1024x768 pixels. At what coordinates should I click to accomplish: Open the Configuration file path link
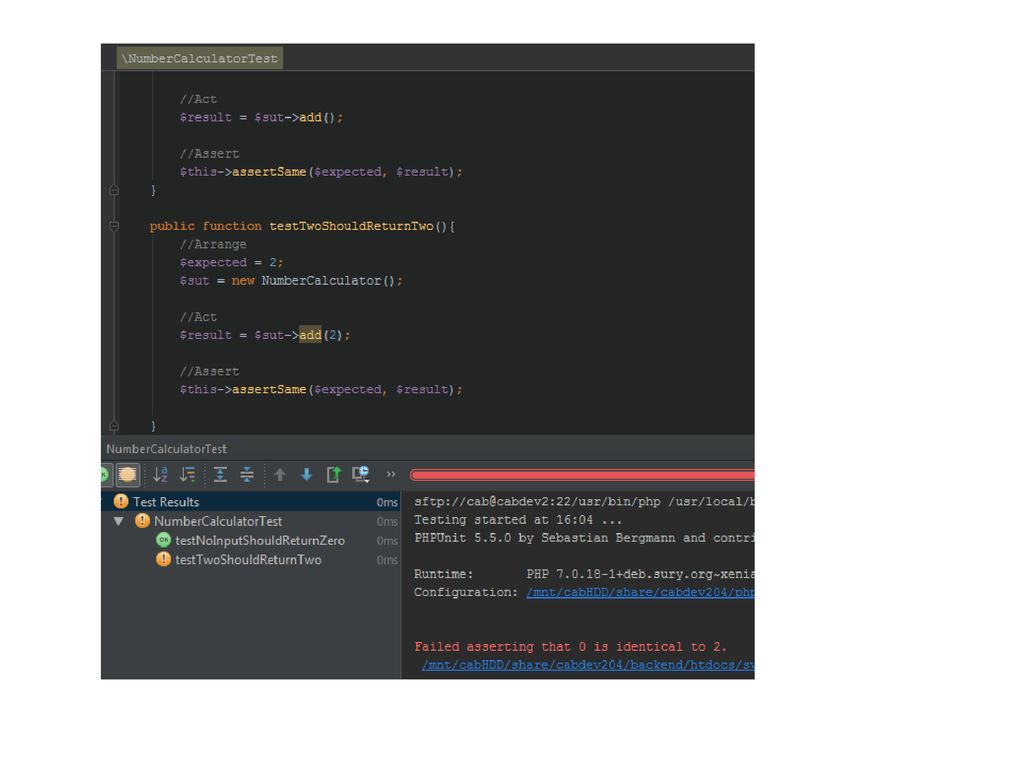pyautogui.click(x=640, y=592)
